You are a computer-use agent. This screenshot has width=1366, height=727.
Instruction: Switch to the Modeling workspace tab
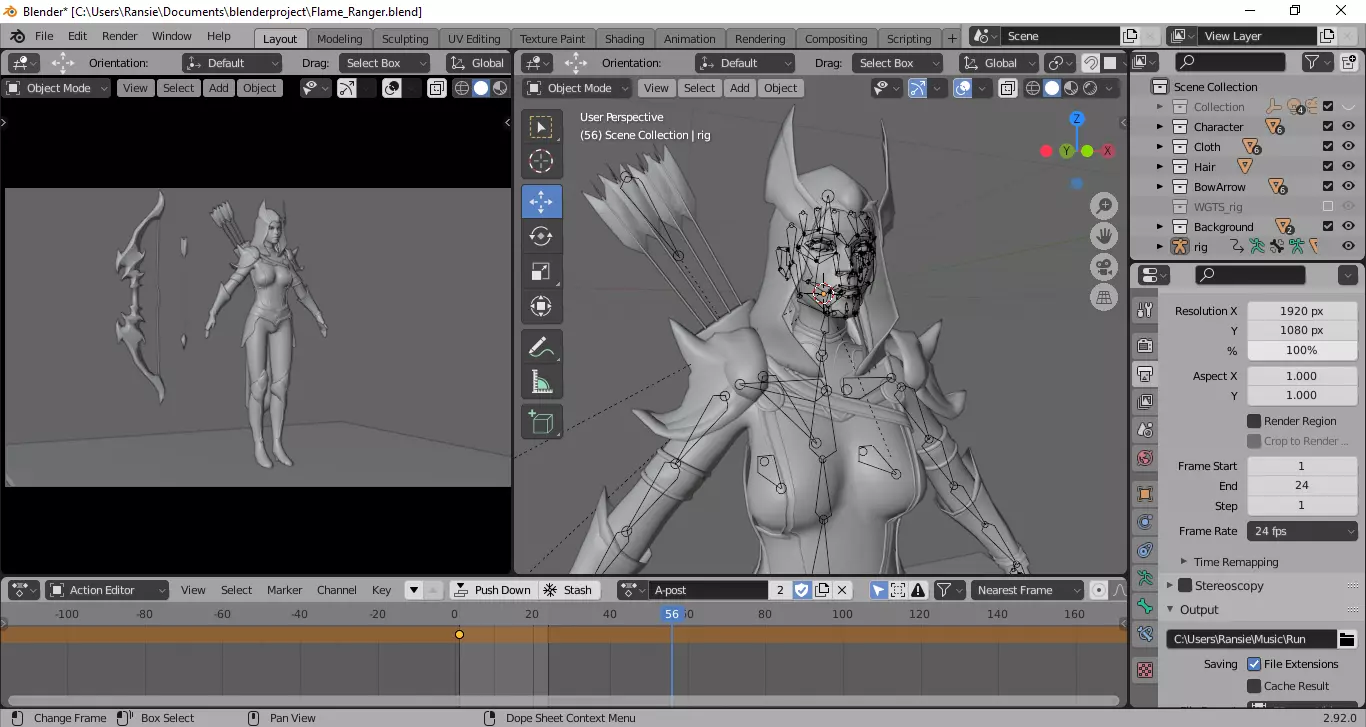pos(339,39)
